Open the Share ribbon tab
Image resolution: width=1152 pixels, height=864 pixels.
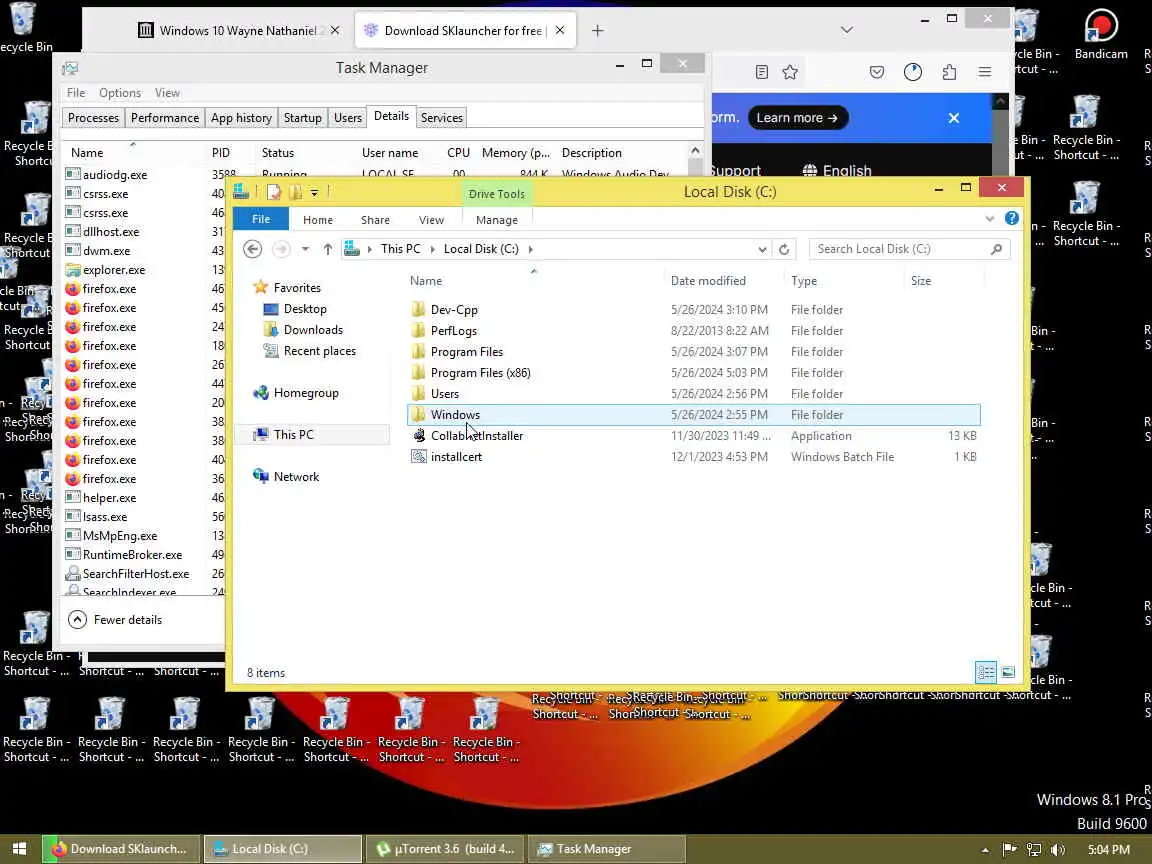coord(375,220)
